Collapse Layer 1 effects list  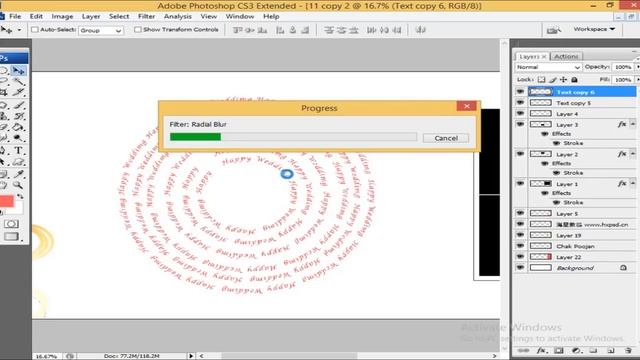[633, 184]
